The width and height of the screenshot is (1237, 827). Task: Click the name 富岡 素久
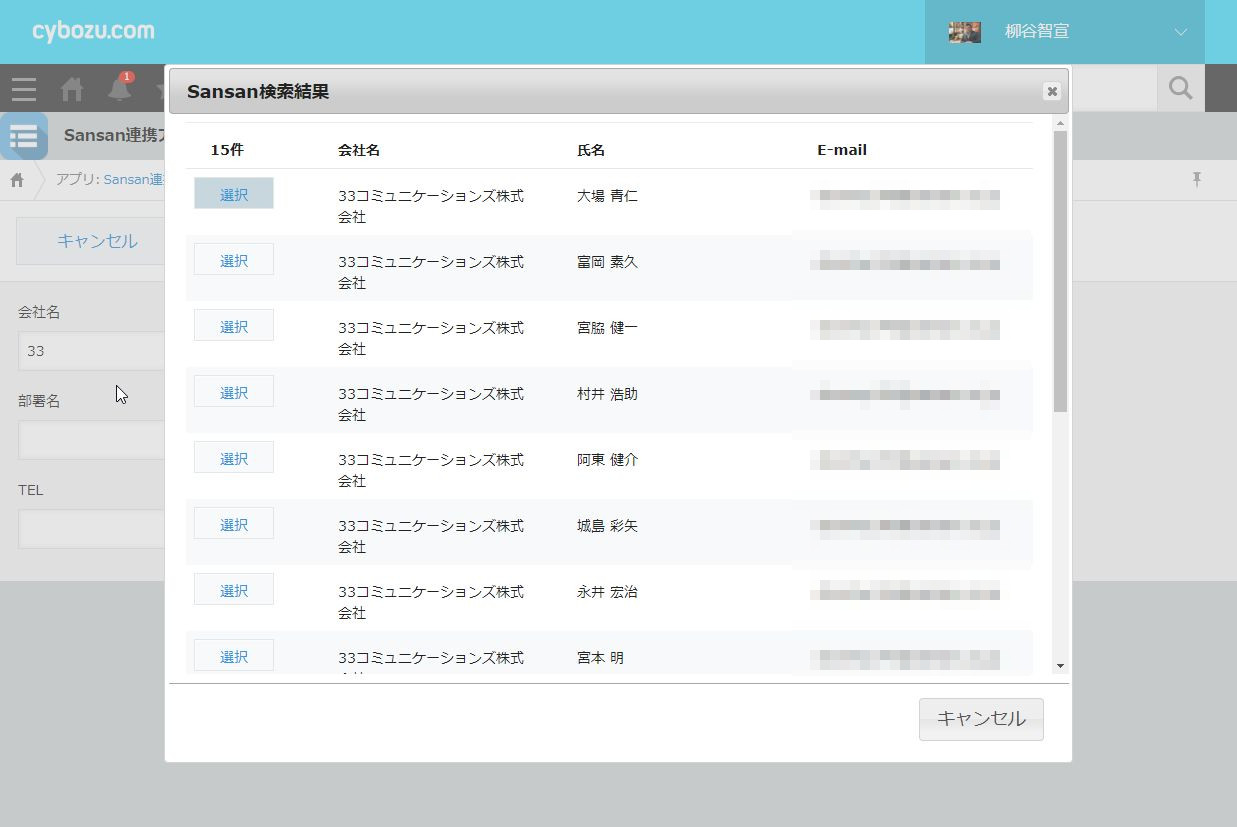point(607,262)
